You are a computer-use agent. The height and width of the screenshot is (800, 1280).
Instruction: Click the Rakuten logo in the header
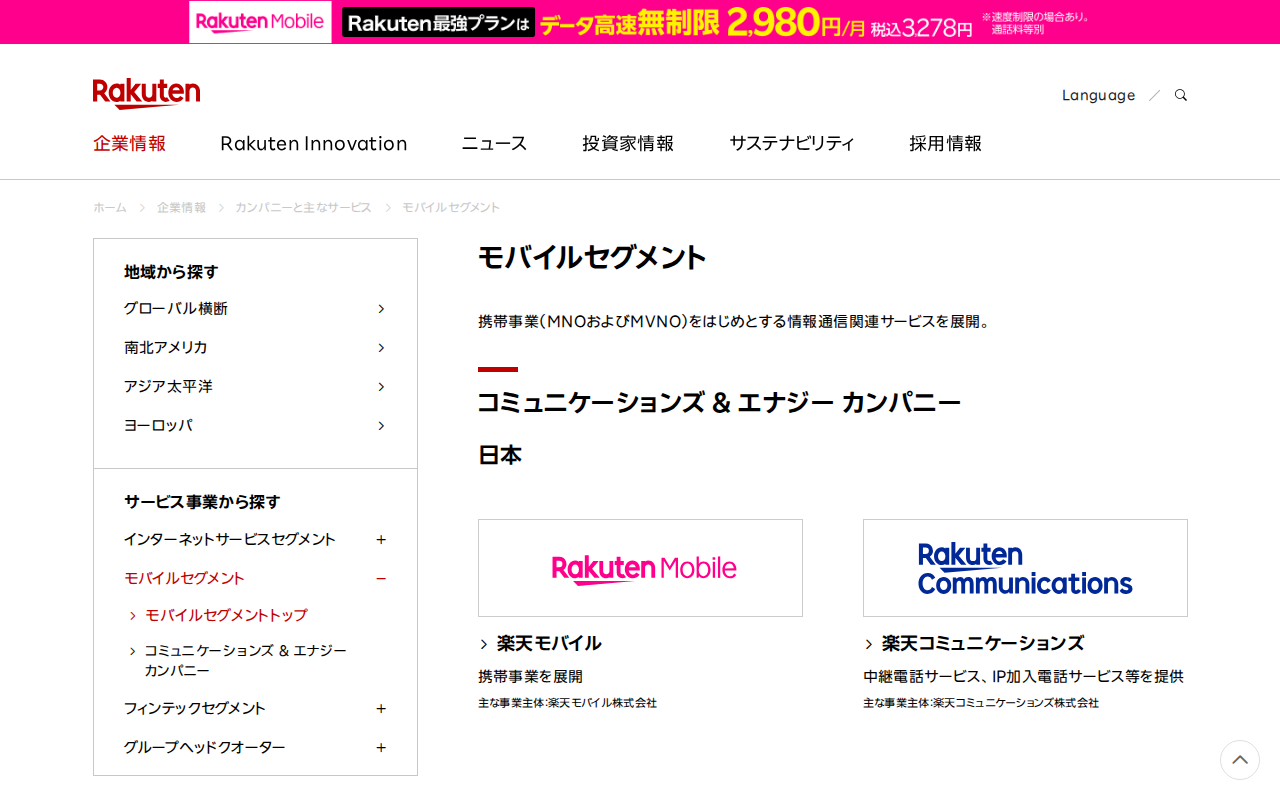coord(146,93)
